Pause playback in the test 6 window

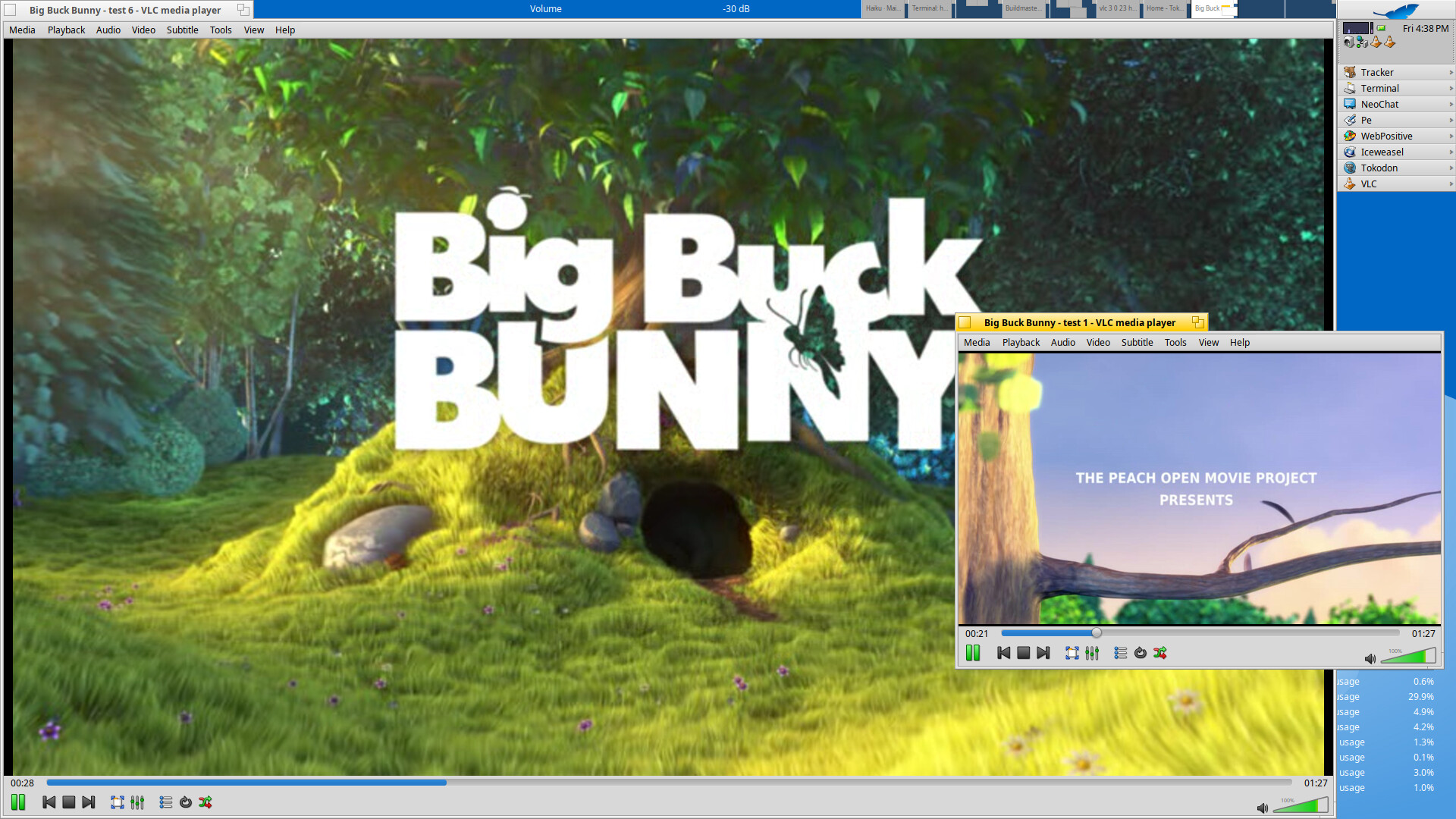pos(18,802)
